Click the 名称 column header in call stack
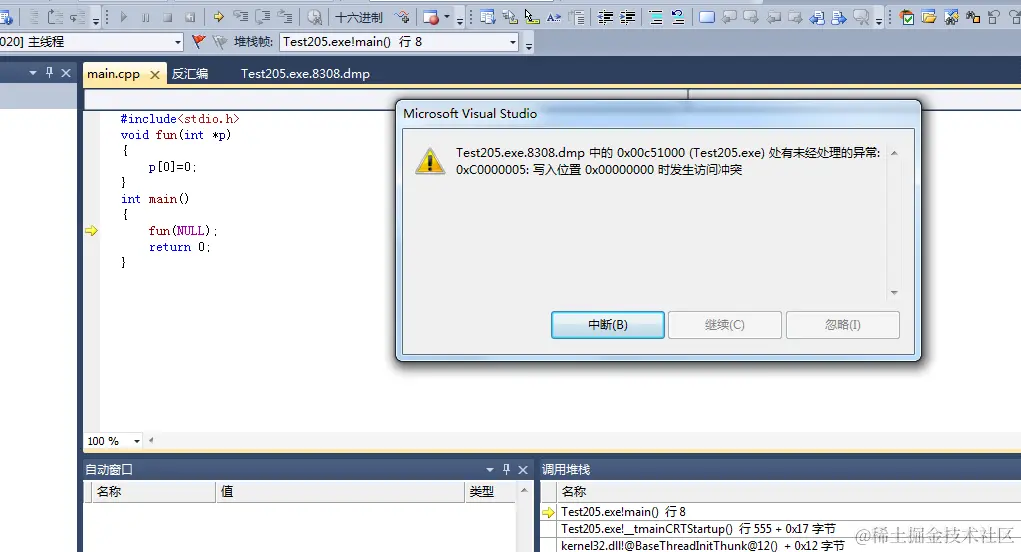1021x552 pixels. (788, 491)
